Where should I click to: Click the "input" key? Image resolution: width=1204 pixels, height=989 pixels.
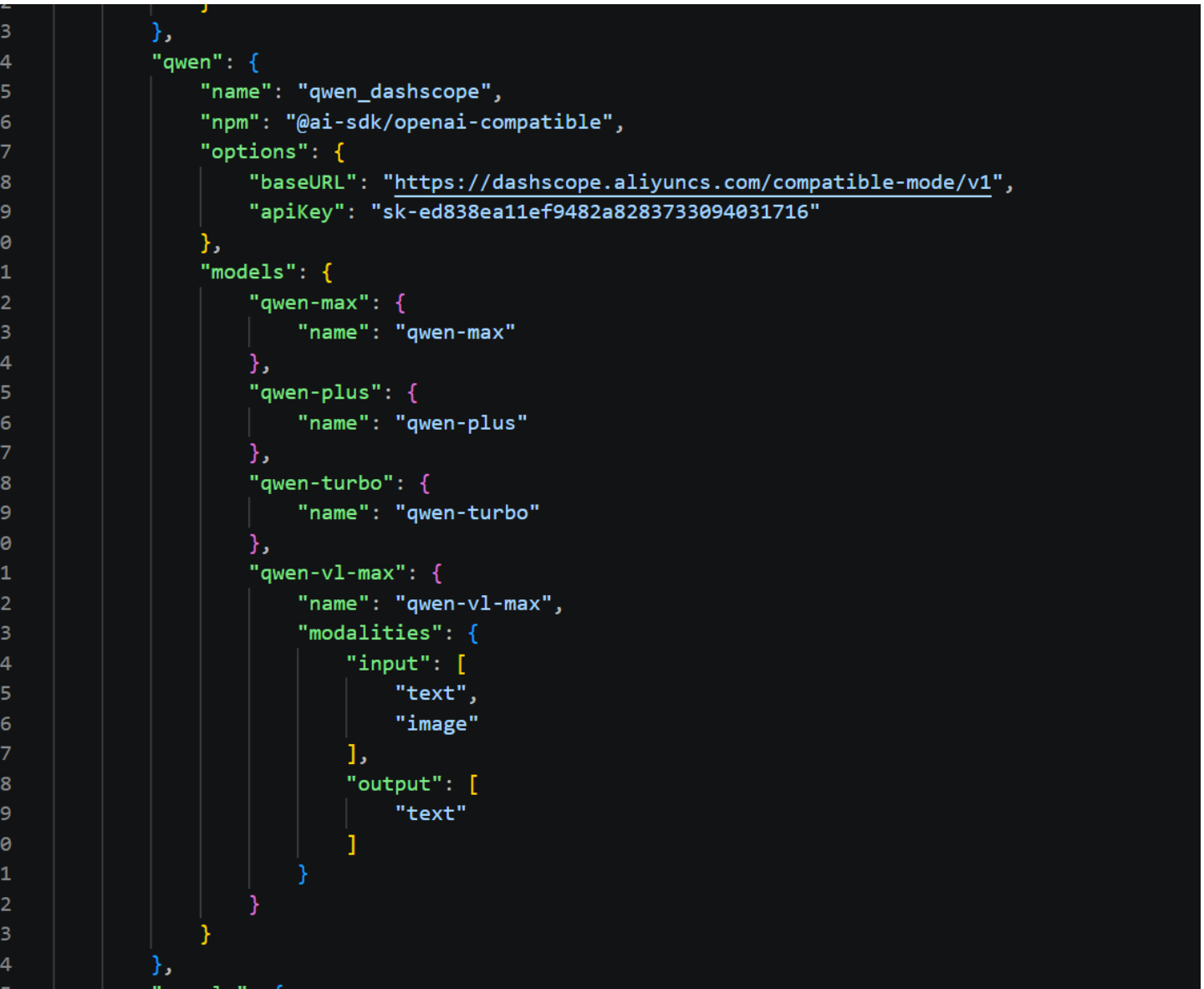tap(388, 664)
